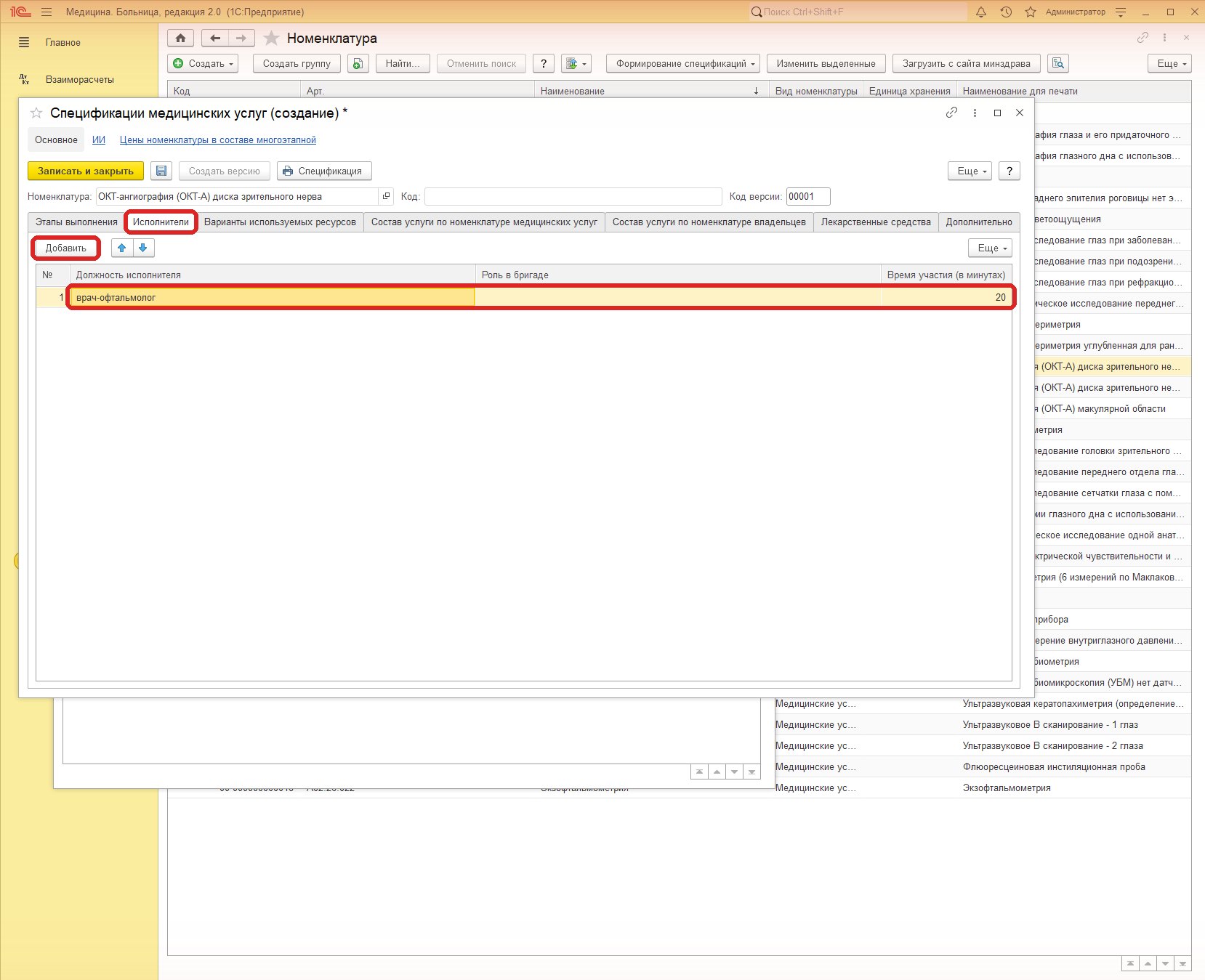This screenshot has height=980, width=1205.
Task: Click the Спецификация print button
Action: 324,171
